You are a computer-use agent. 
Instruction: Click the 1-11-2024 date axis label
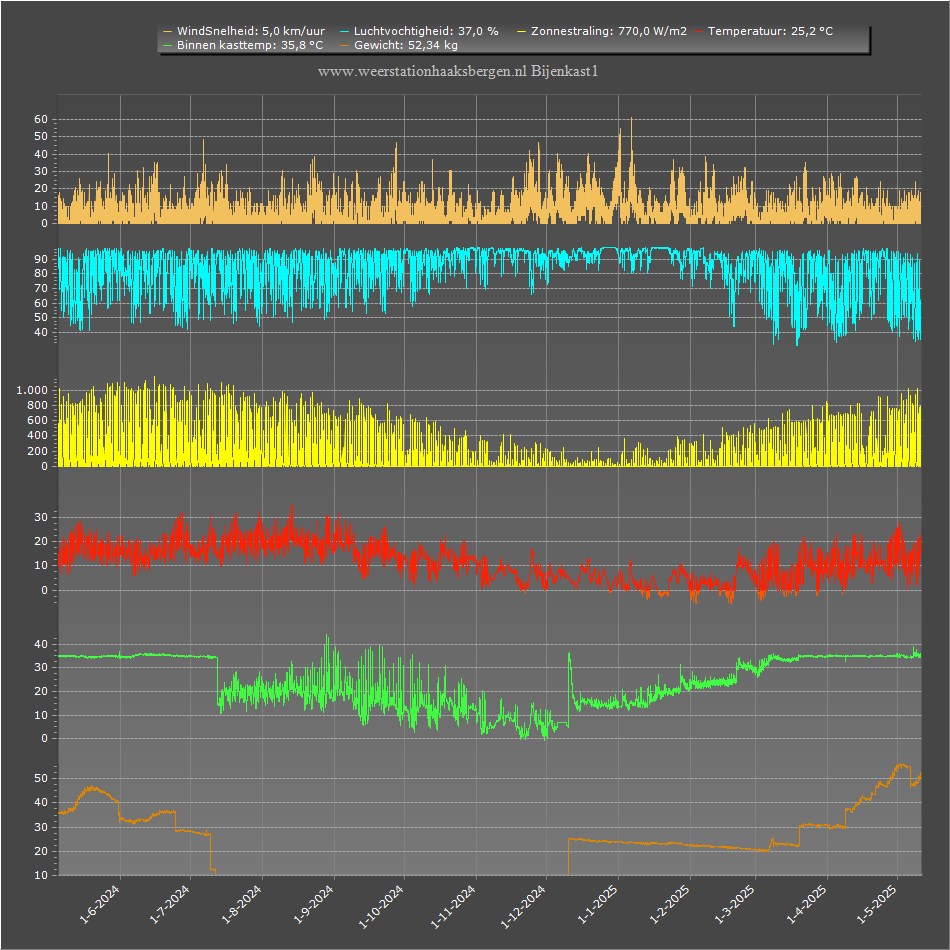(453, 906)
